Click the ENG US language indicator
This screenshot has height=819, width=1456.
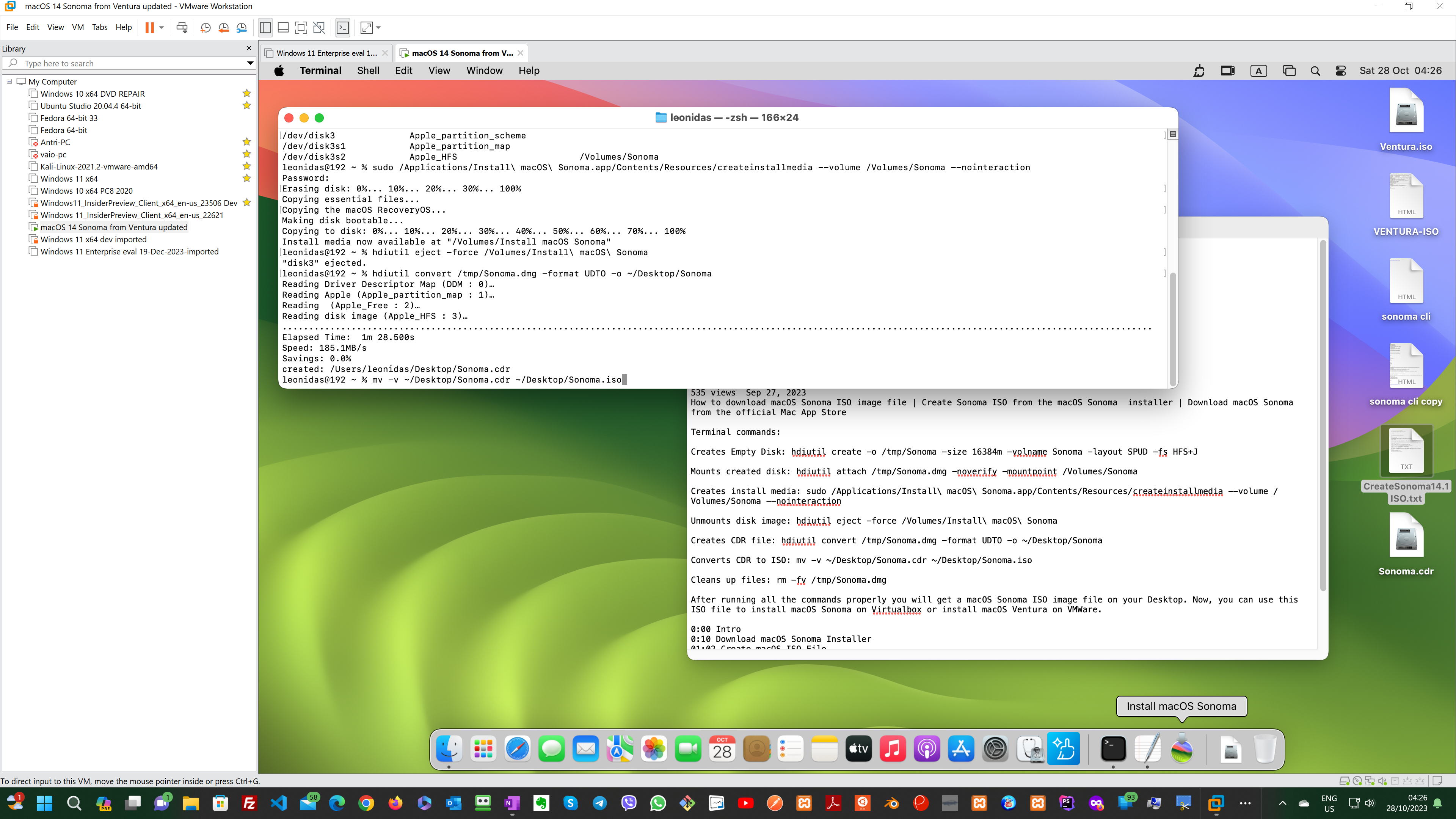pos(1329,803)
